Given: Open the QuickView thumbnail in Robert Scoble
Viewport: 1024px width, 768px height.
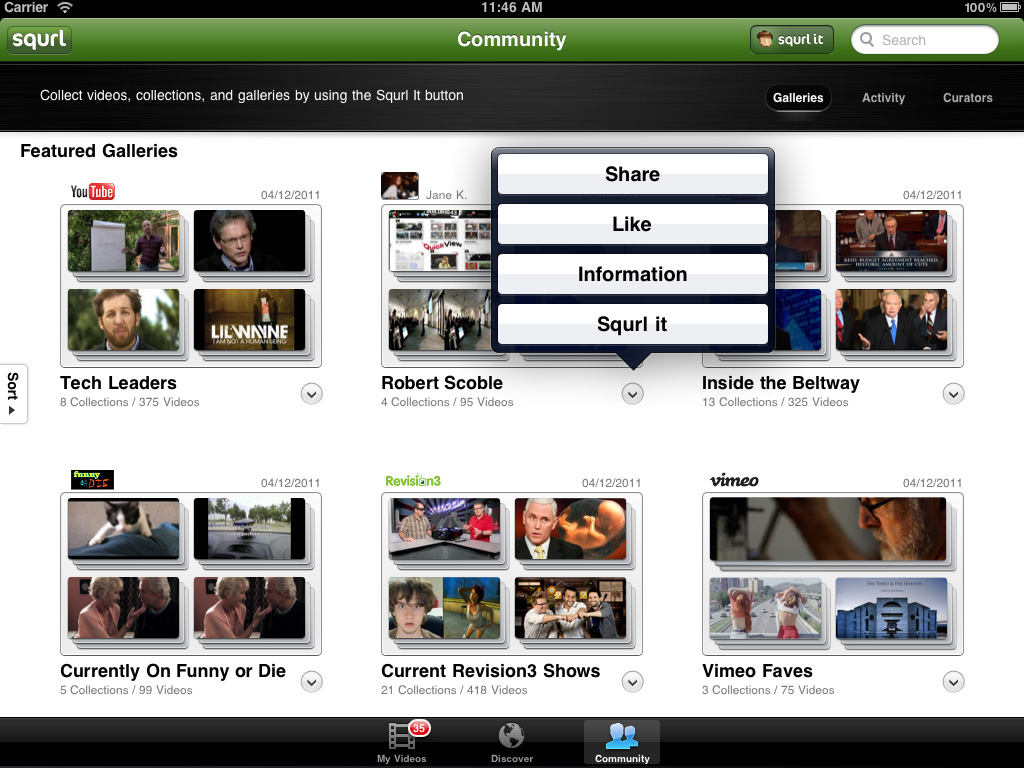Looking at the screenshot, I should coord(440,240).
